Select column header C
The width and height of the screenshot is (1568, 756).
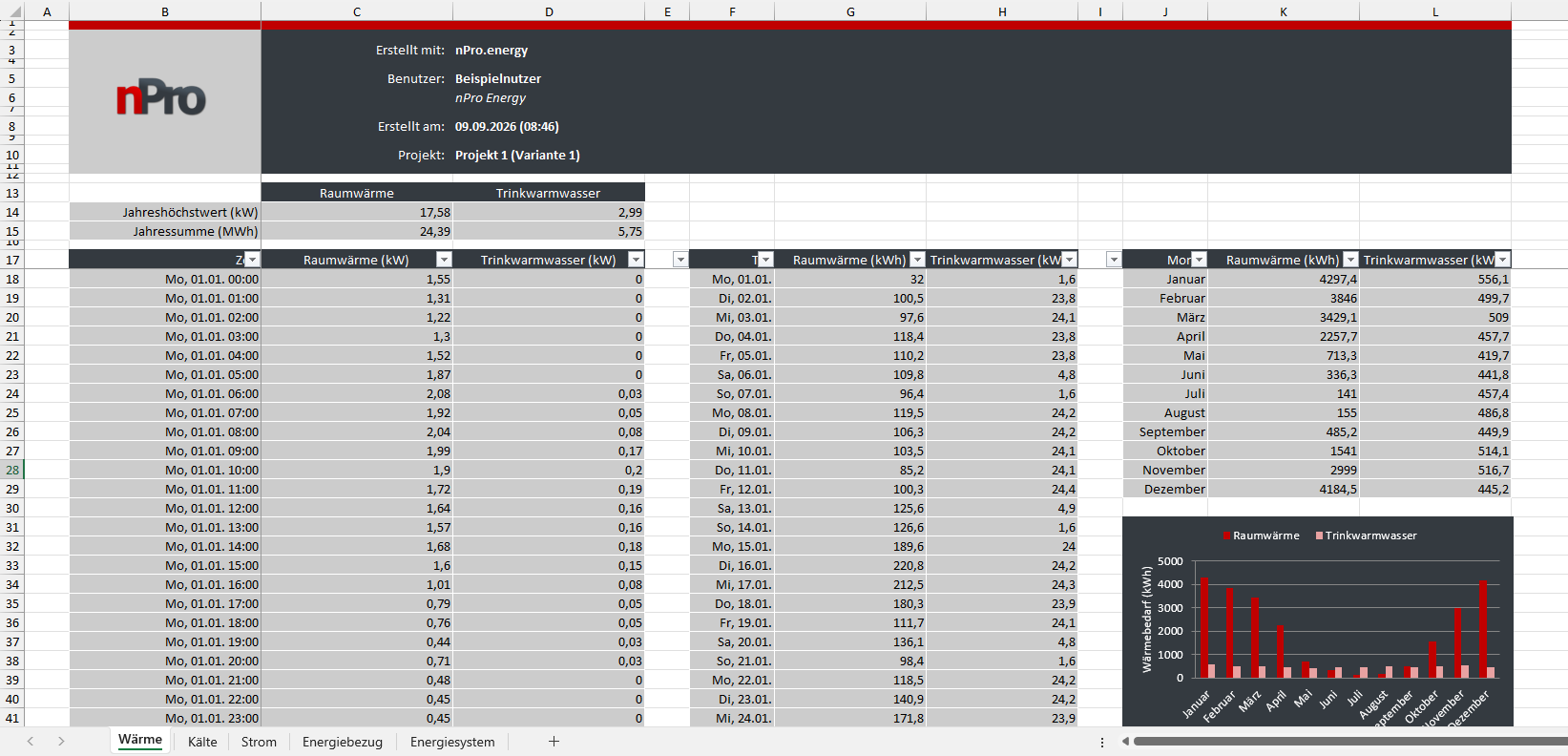(x=357, y=11)
